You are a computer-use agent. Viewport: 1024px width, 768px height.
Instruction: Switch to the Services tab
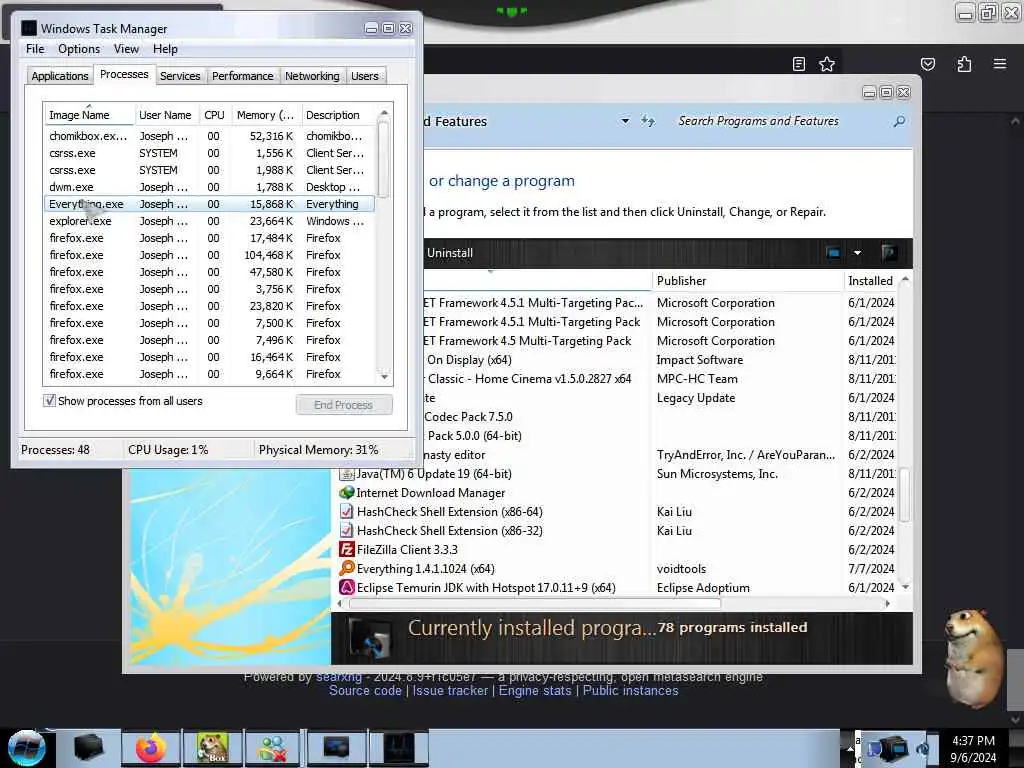[x=180, y=76]
